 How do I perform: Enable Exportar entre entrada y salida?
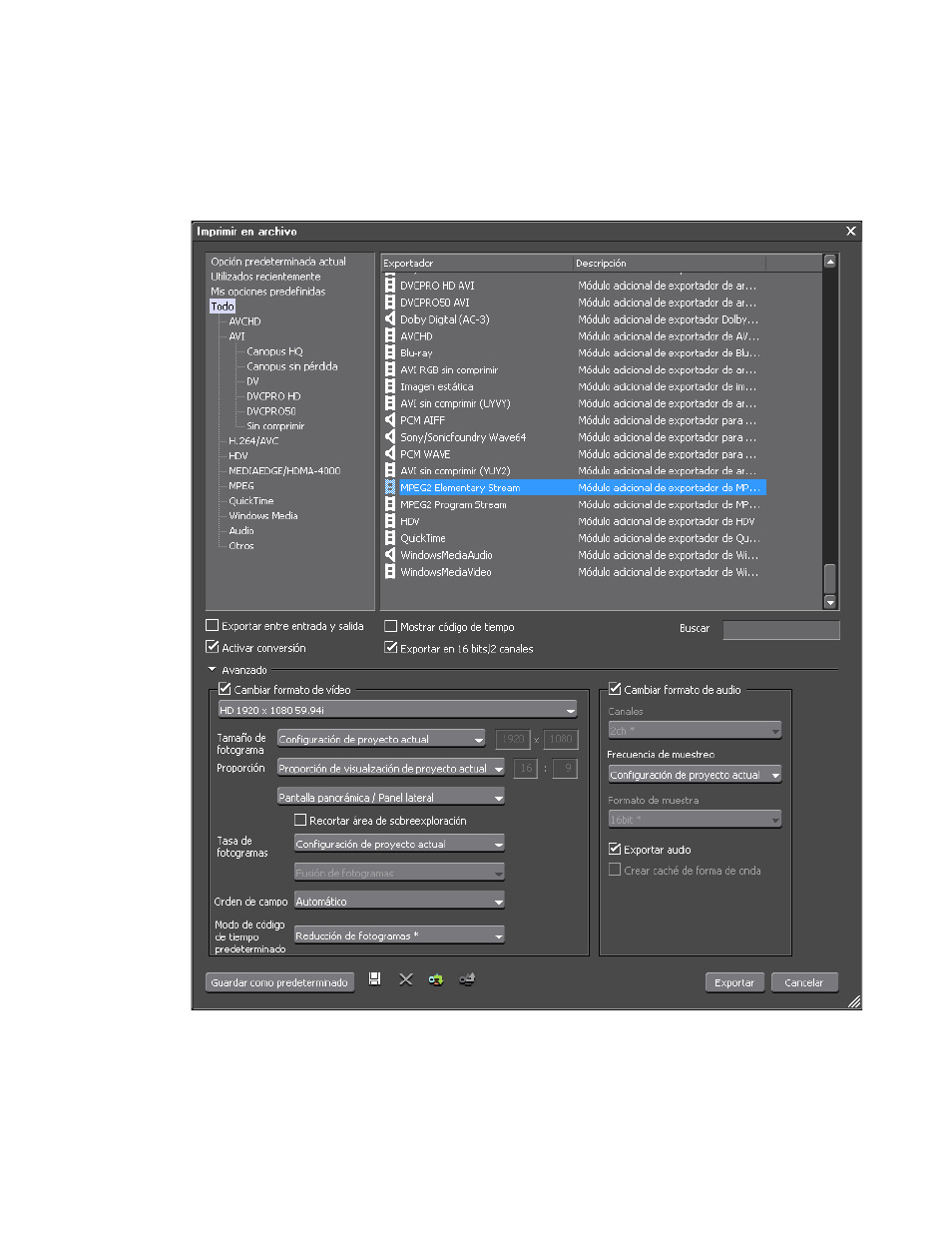point(212,626)
